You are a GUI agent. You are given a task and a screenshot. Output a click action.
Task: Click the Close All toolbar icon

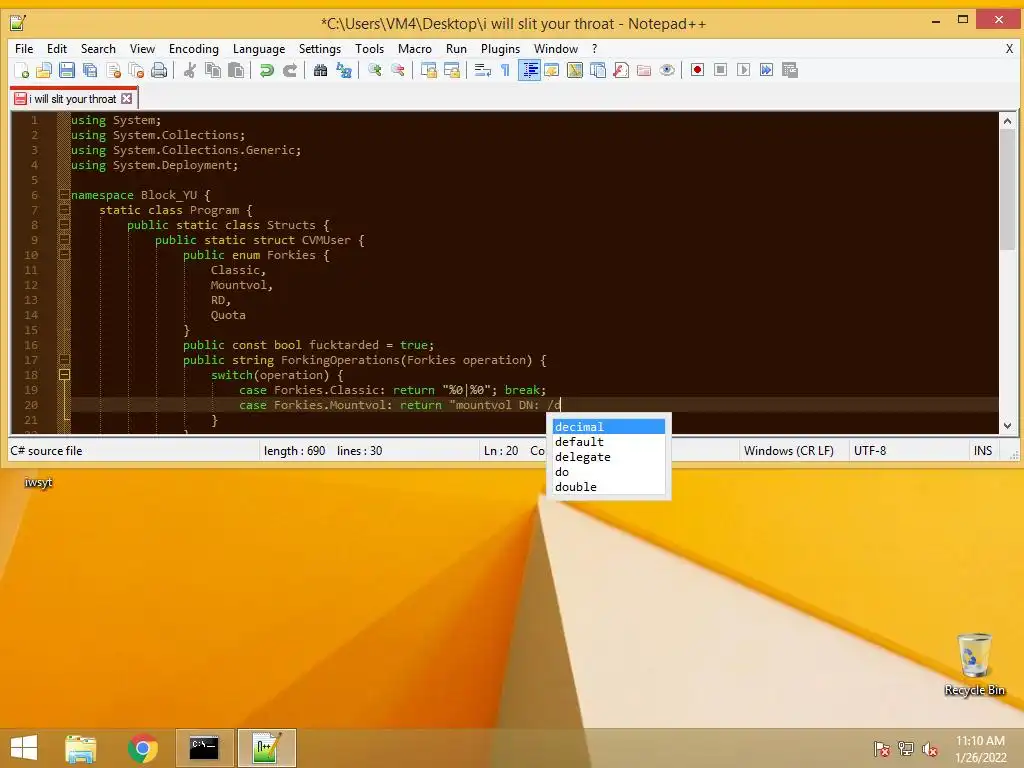click(x=136, y=70)
